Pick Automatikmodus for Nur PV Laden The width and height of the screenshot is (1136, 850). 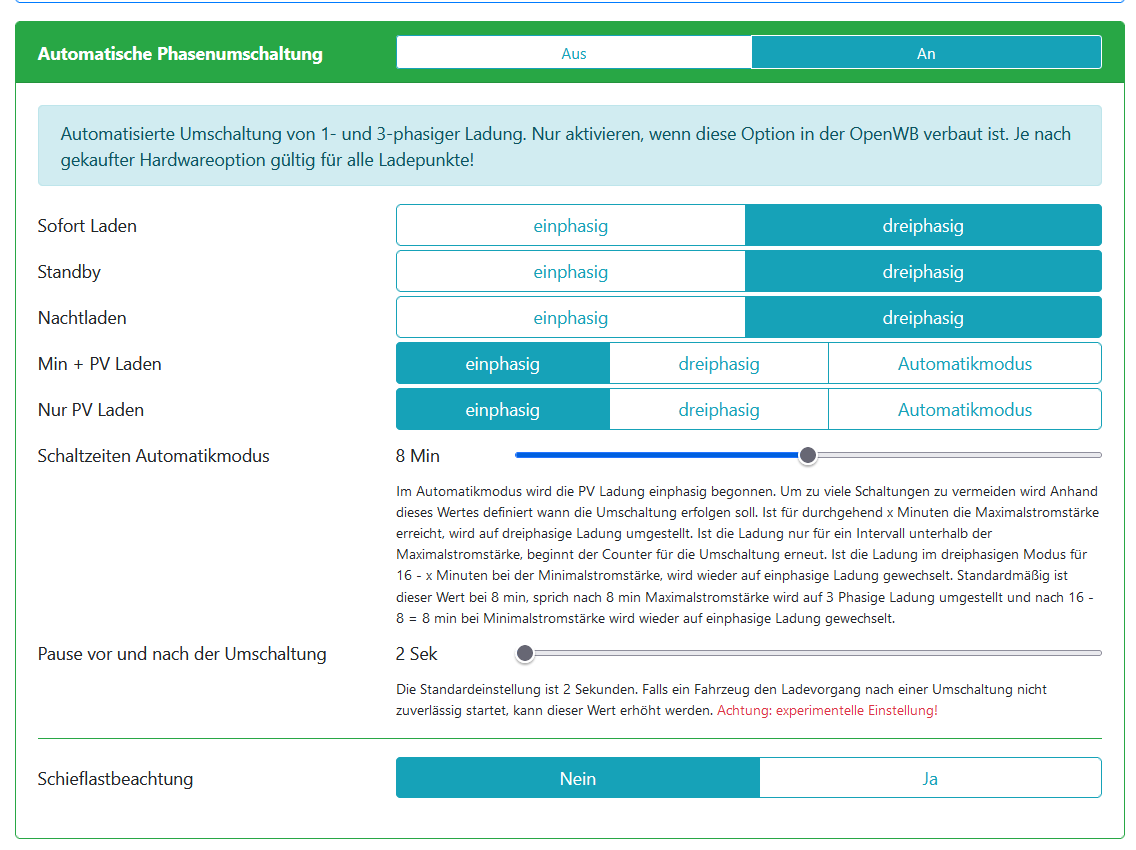[x=965, y=409]
